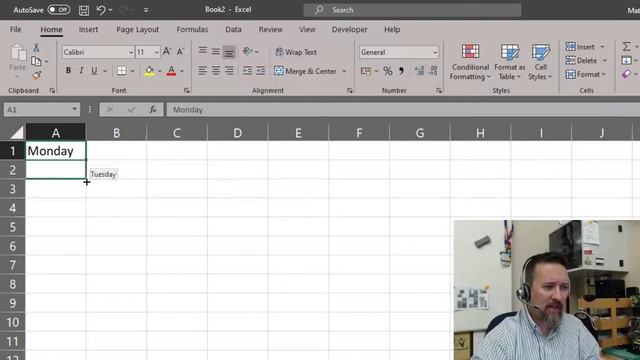Click the Comma Style icon

coord(401,71)
